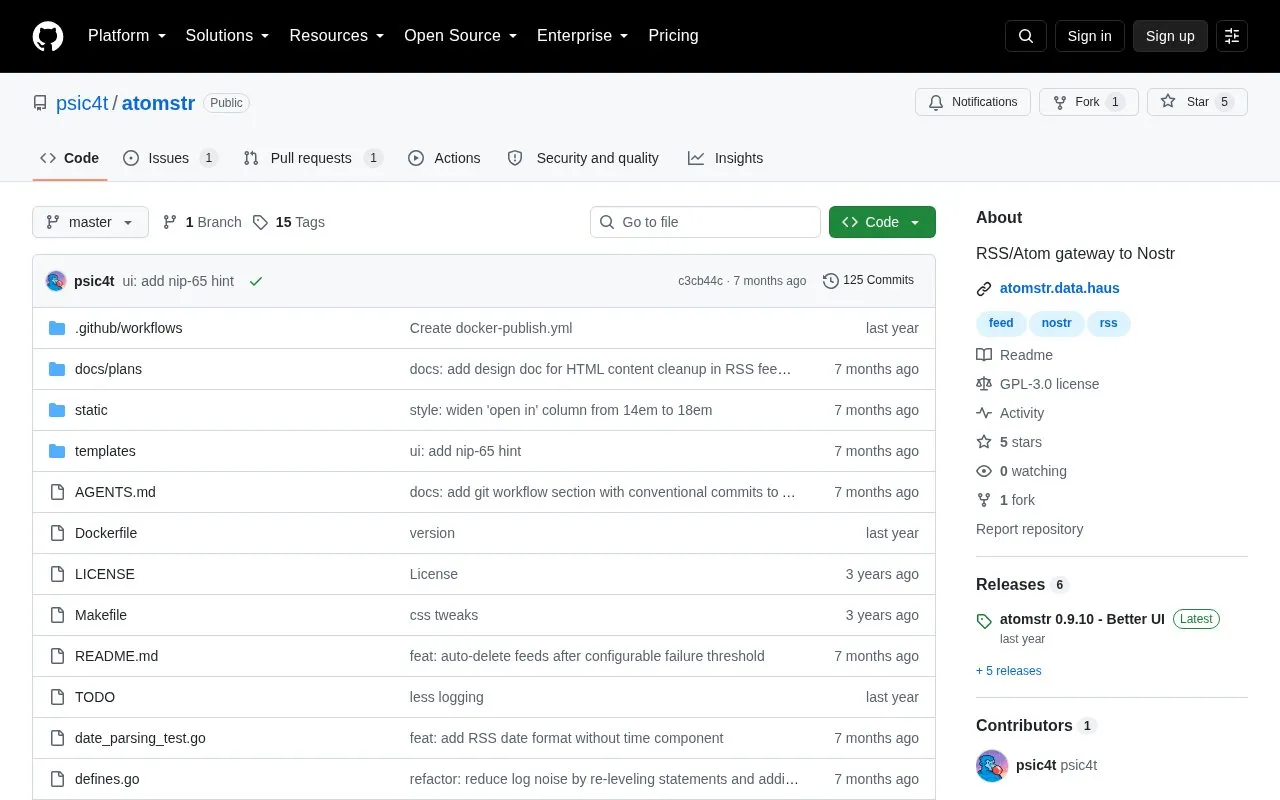The image size is (1280, 800).
Task: Click the Dockerfile file icon
Action: [57, 533]
